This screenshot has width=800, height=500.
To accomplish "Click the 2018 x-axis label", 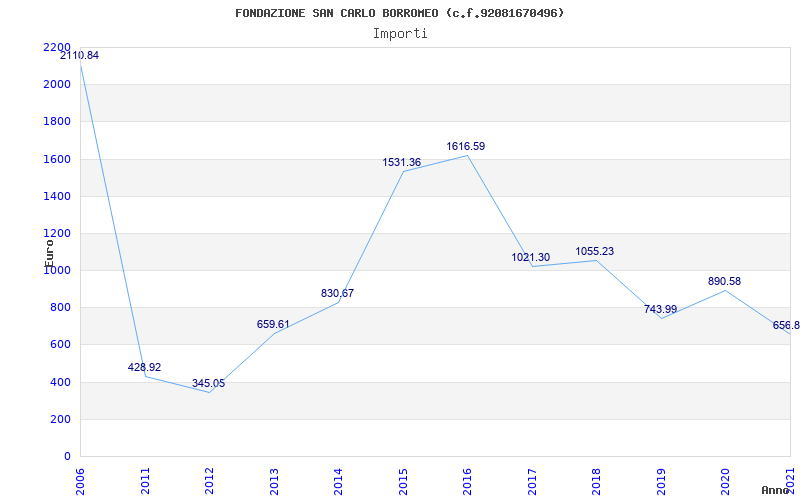I will coord(596,481).
